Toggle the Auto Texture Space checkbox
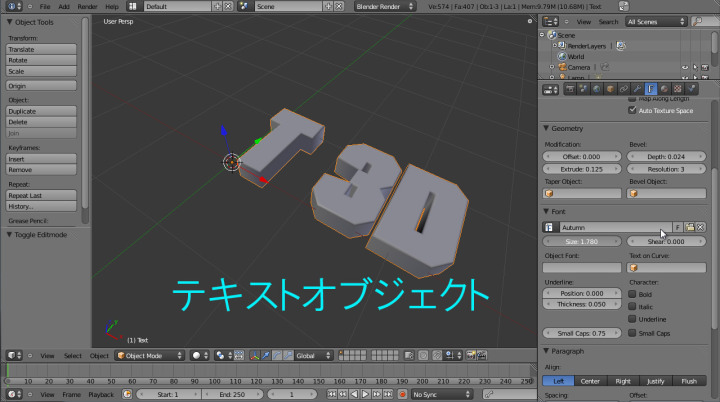Screen dimensions: 720x402 (632, 110)
